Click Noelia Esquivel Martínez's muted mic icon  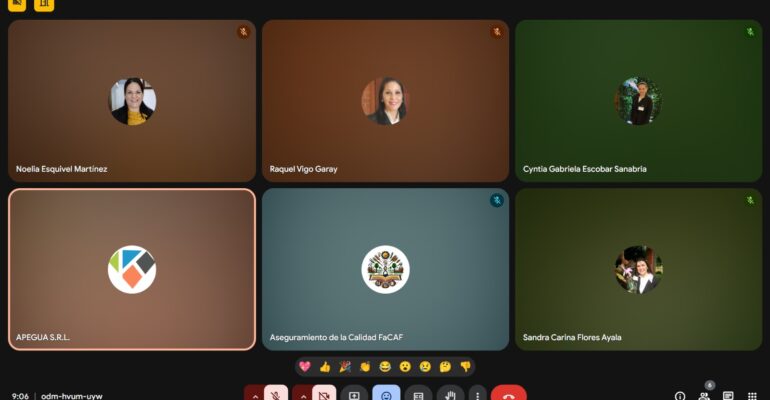pyautogui.click(x=243, y=32)
